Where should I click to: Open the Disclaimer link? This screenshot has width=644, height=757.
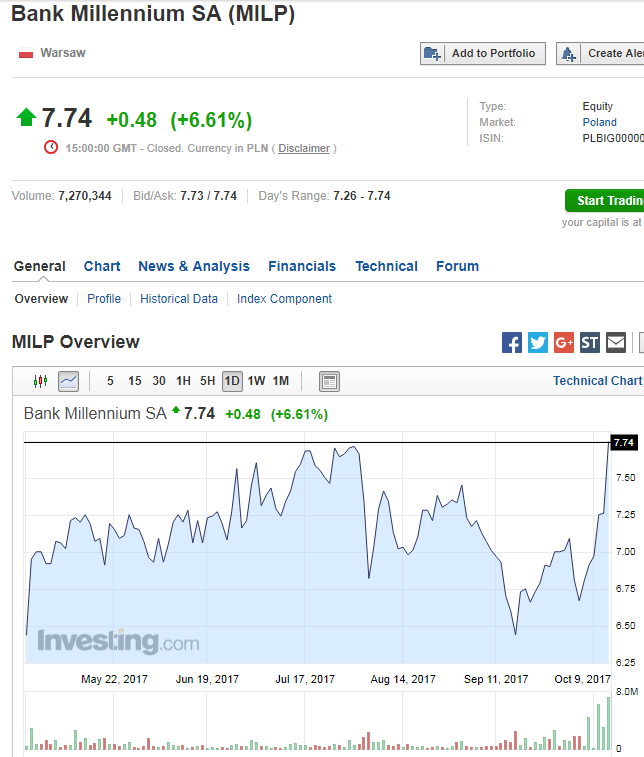(304, 148)
